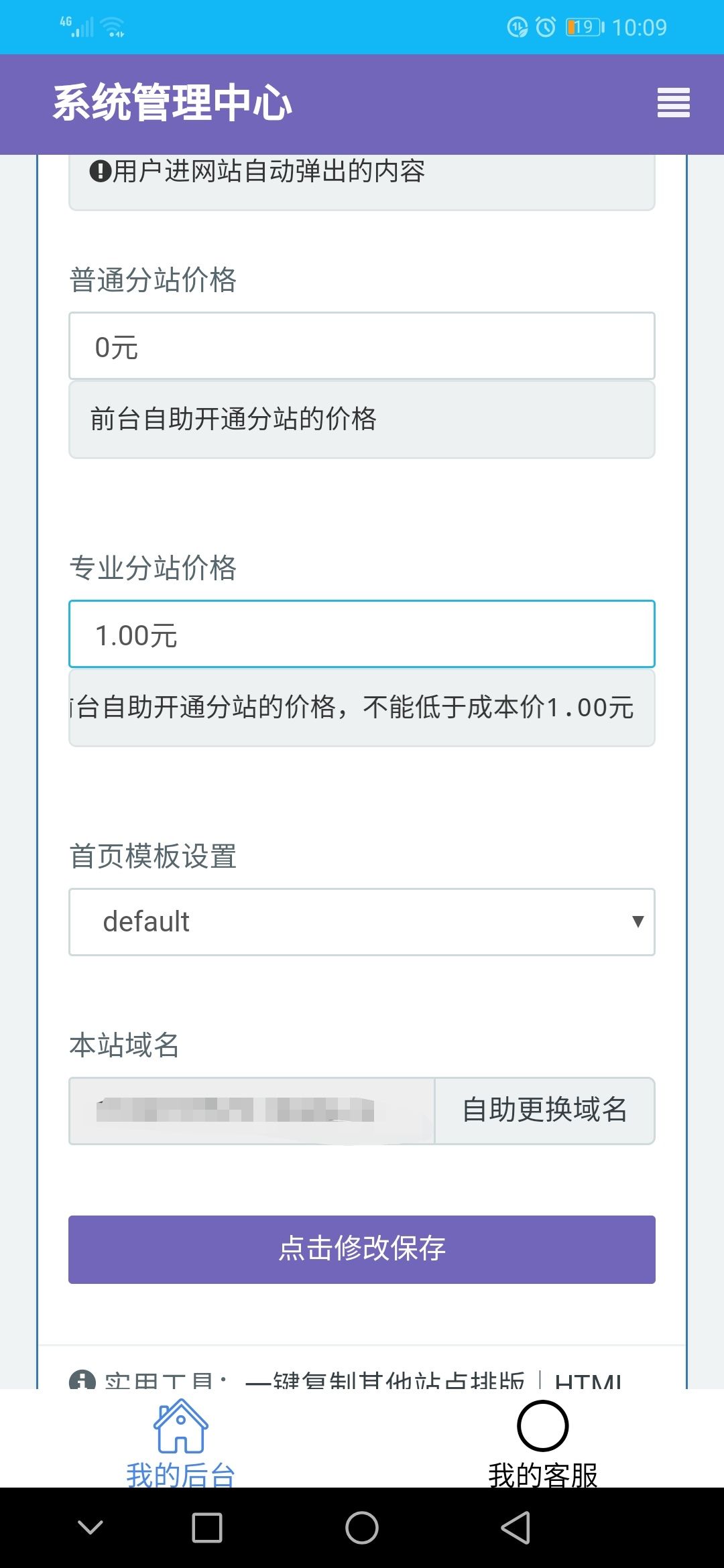Select the 专业分站价格 field showing 1.00元
This screenshot has width=724, height=1568.
click(x=362, y=634)
